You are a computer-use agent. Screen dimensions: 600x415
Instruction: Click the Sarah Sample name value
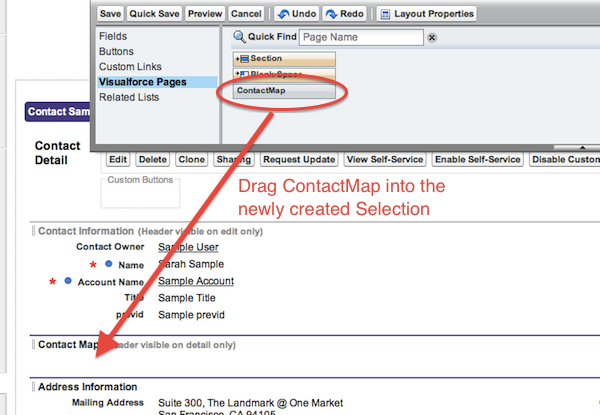(191, 264)
